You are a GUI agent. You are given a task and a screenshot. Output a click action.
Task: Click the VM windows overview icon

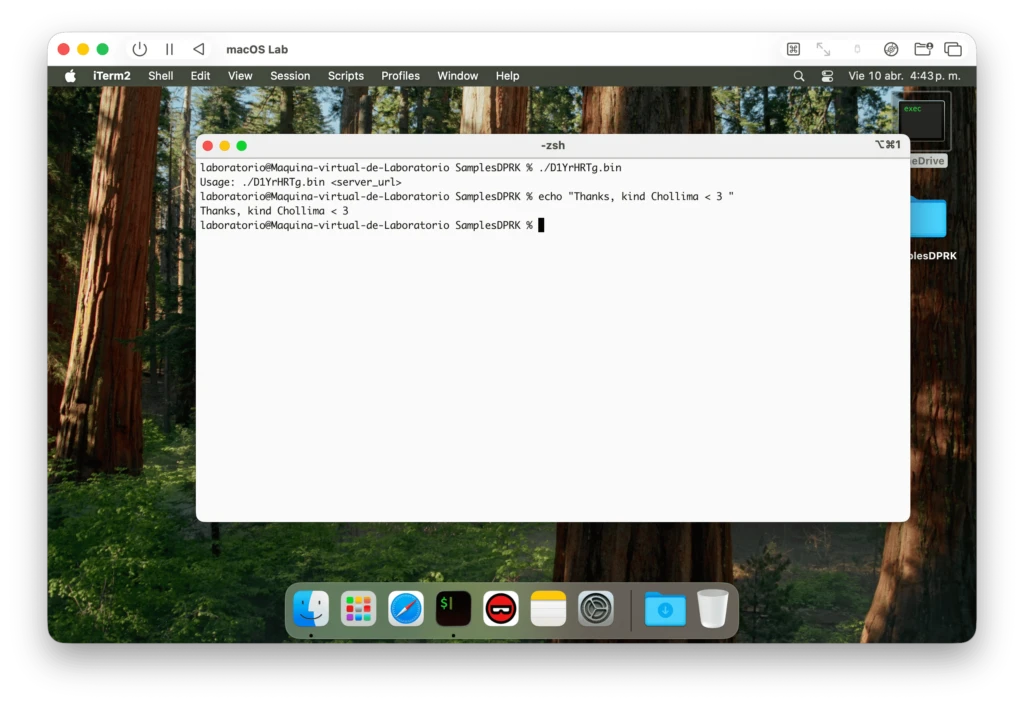[x=953, y=49]
